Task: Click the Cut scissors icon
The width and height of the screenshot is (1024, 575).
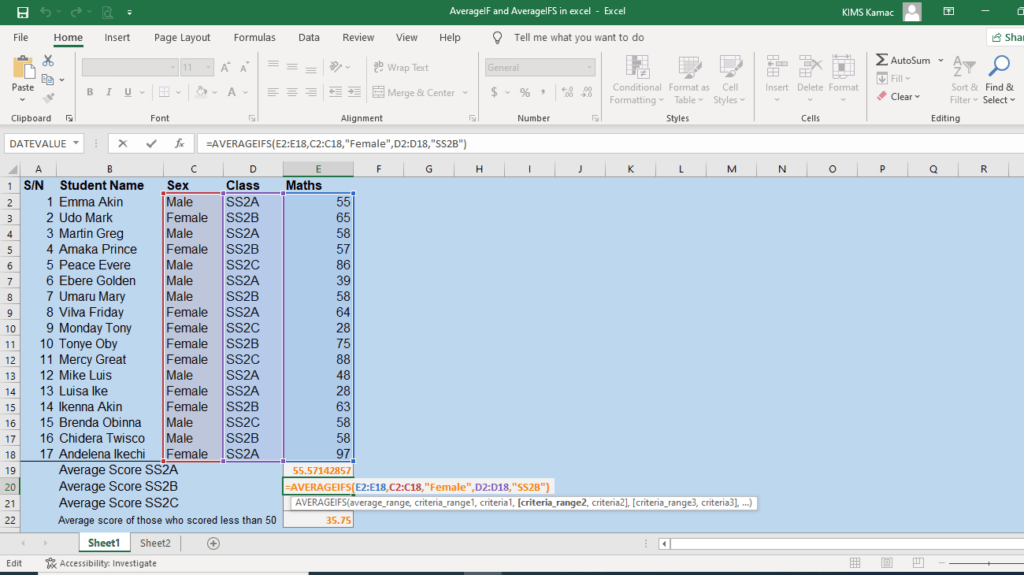Action: [x=48, y=61]
